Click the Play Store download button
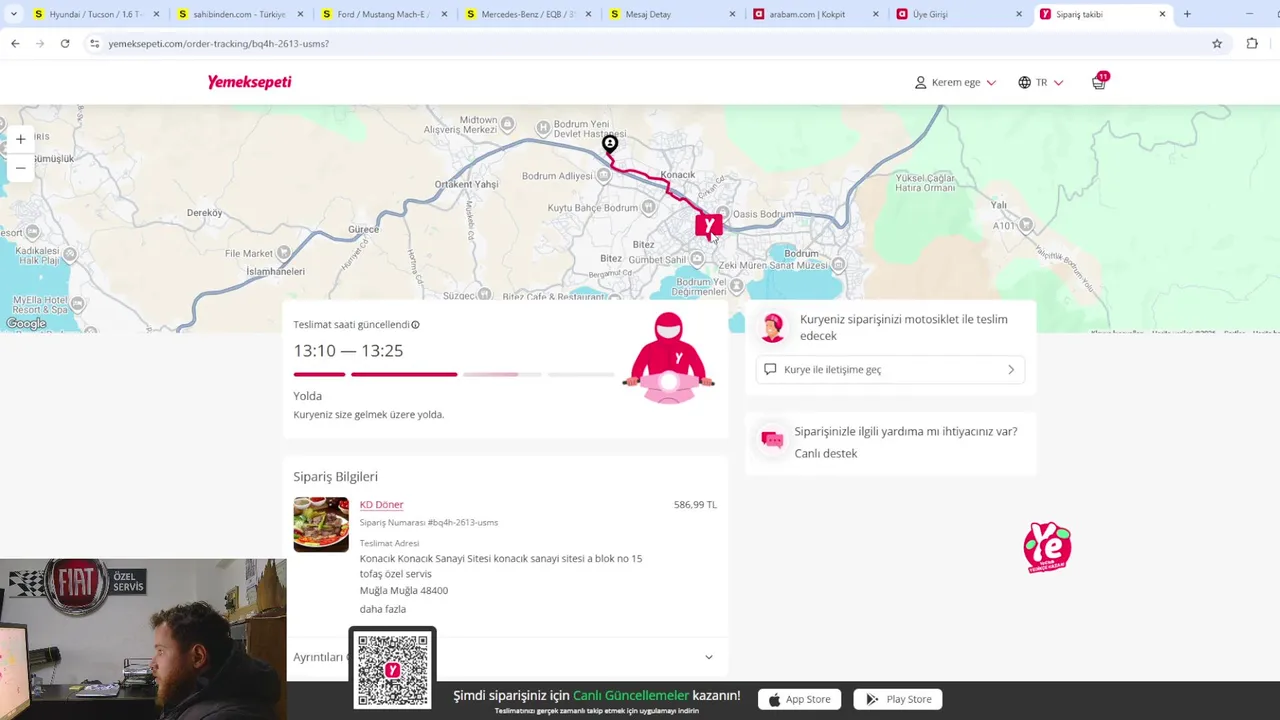1280x720 pixels. pyautogui.click(x=898, y=699)
